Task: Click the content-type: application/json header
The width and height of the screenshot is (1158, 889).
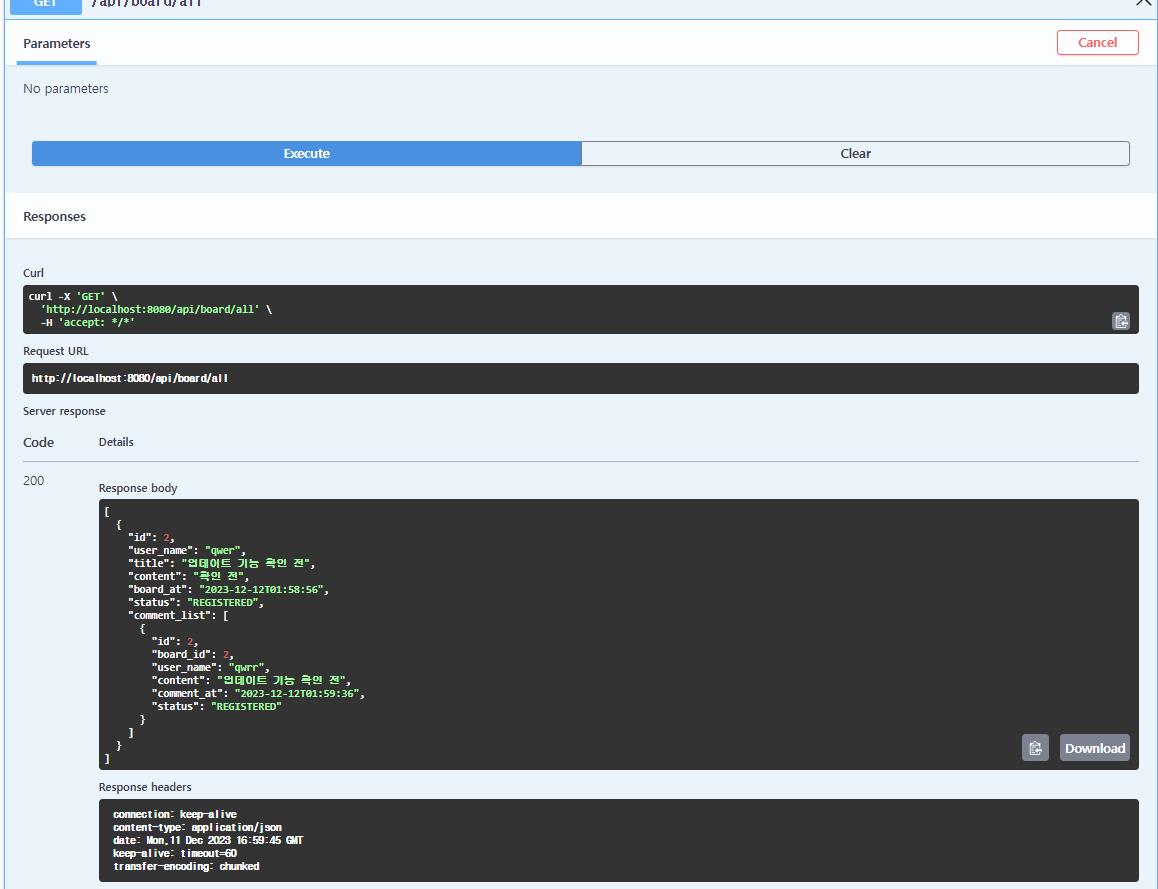Action: 197,828
